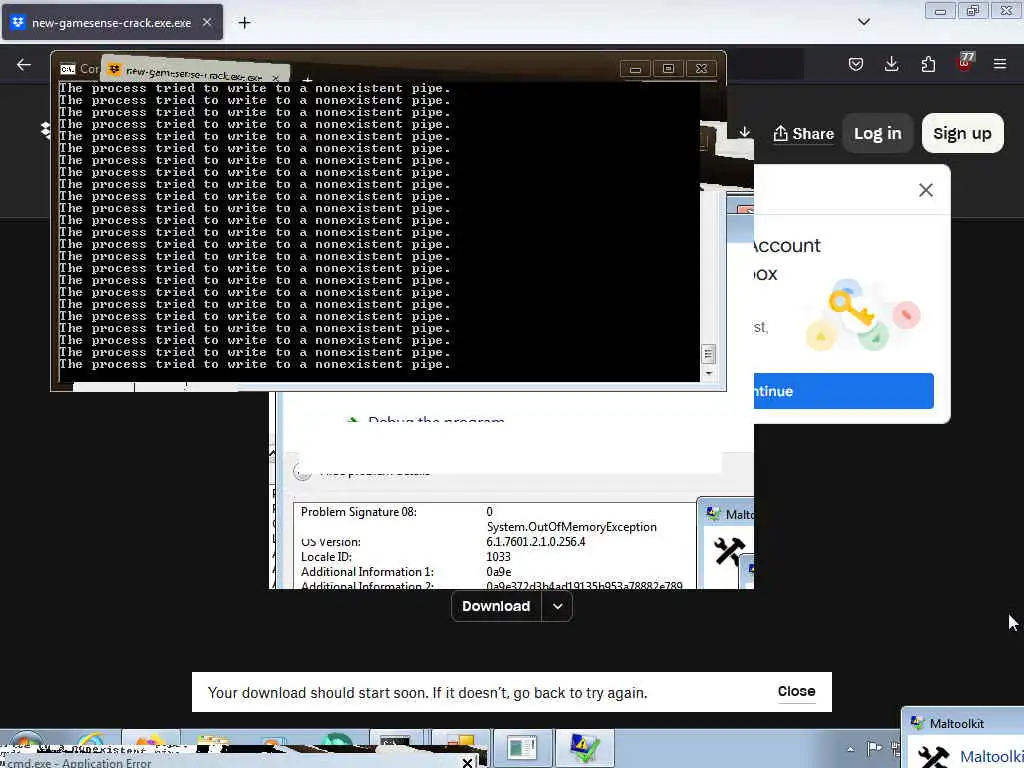Select the ghost new-gamesense-crack tab over console
The image size is (1024, 768).
(194, 72)
